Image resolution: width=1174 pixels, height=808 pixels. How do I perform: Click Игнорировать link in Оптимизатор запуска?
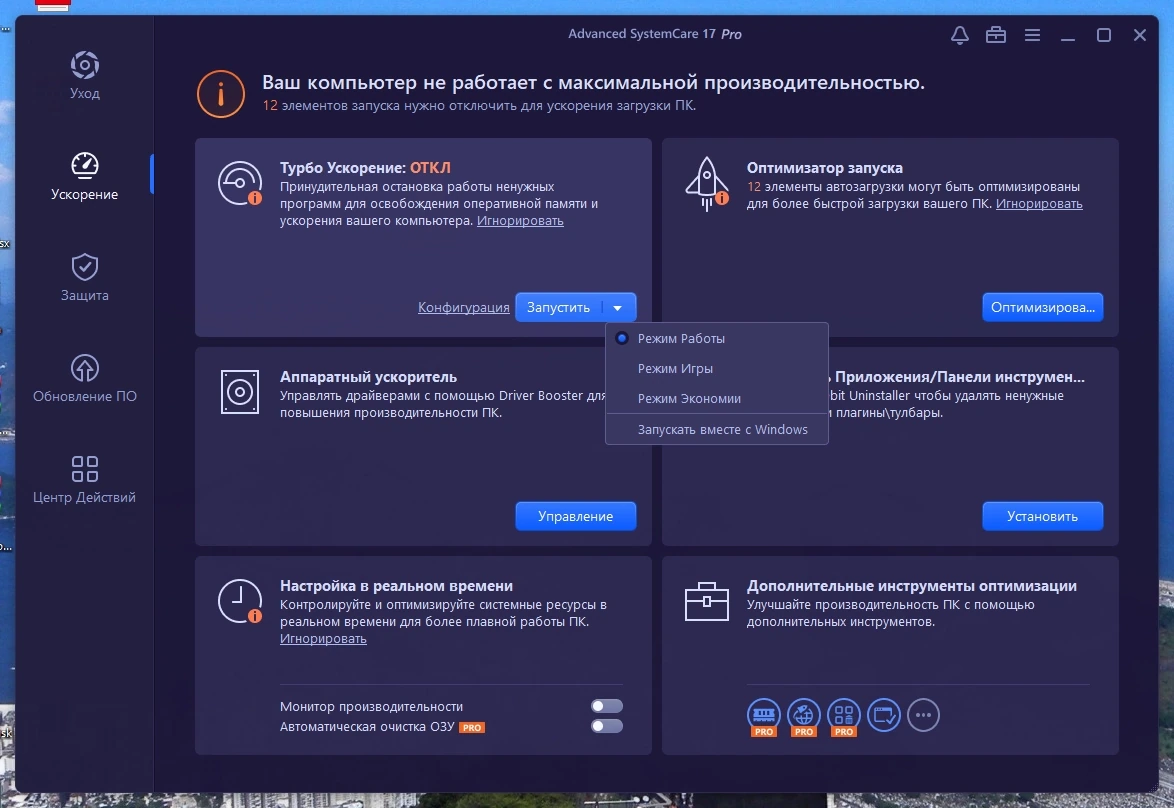(1039, 204)
